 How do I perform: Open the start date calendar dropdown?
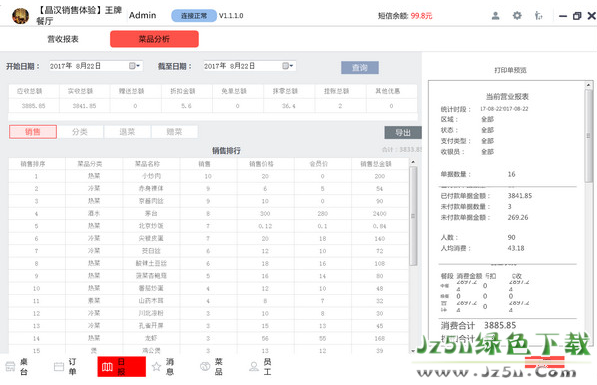tap(134, 66)
